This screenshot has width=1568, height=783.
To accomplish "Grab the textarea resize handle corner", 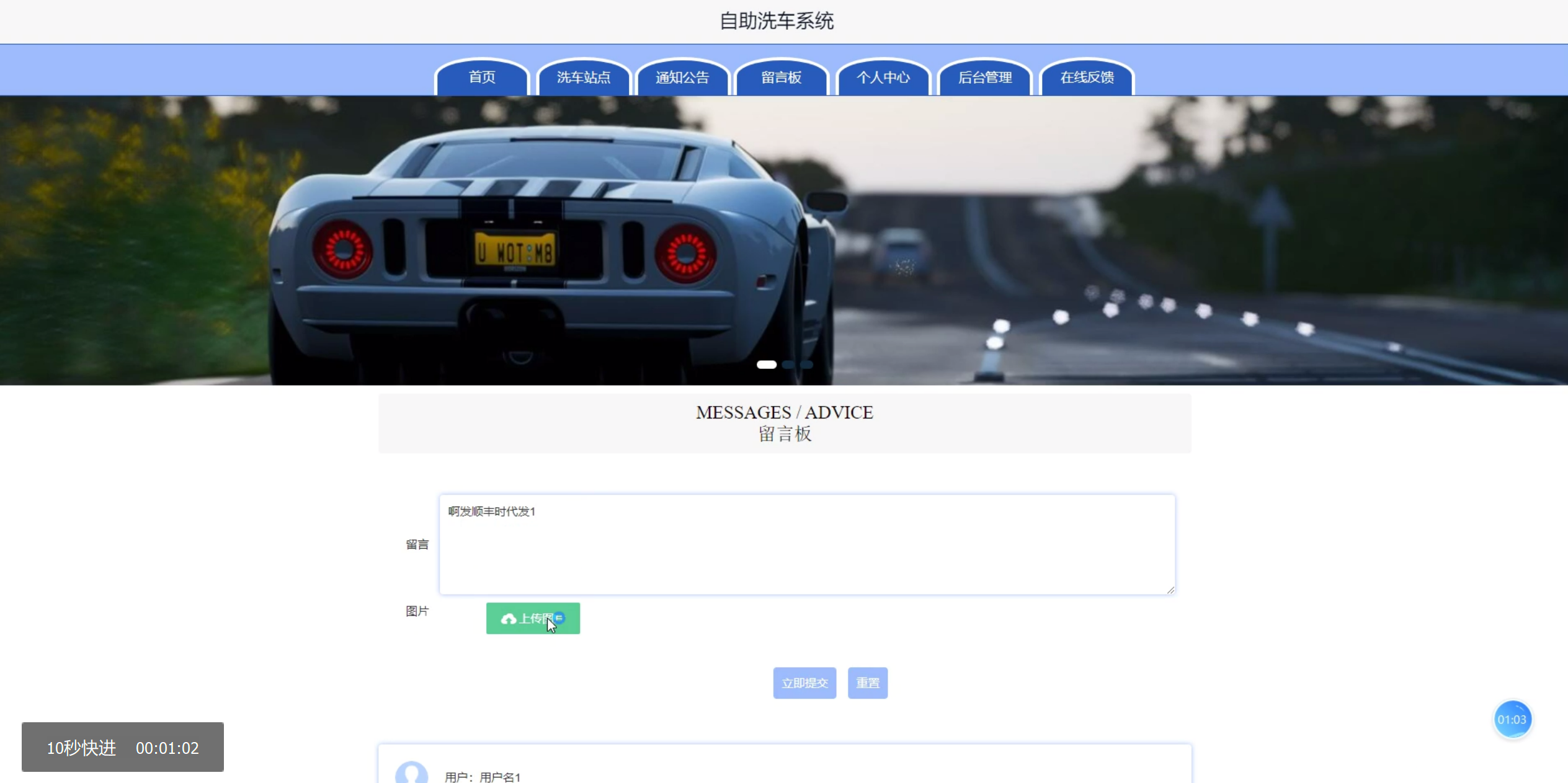I will (1170, 590).
